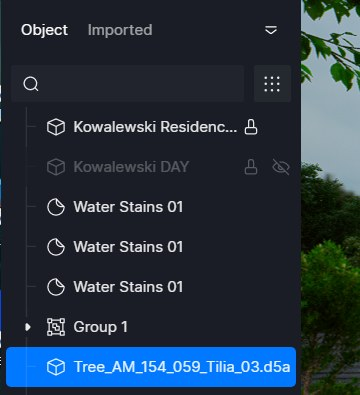Show the hidden Kowalewski DAY object
Viewport: 360px width, 395px height.
tap(281, 167)
